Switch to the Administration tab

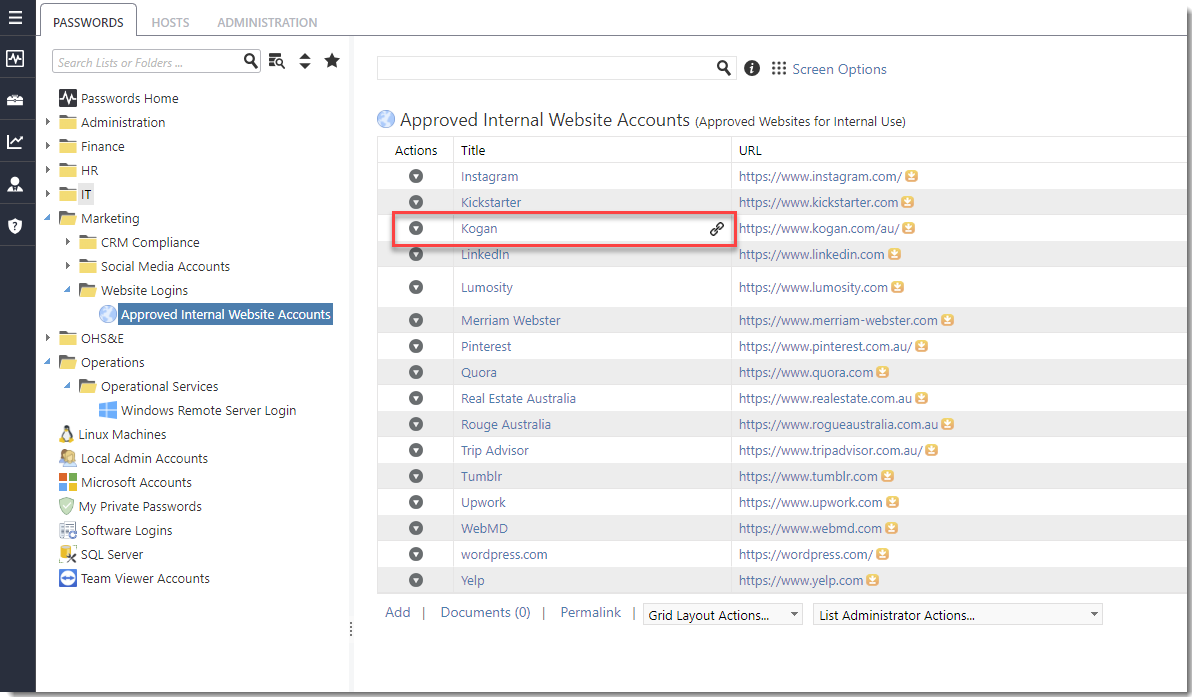click(267, 22)
